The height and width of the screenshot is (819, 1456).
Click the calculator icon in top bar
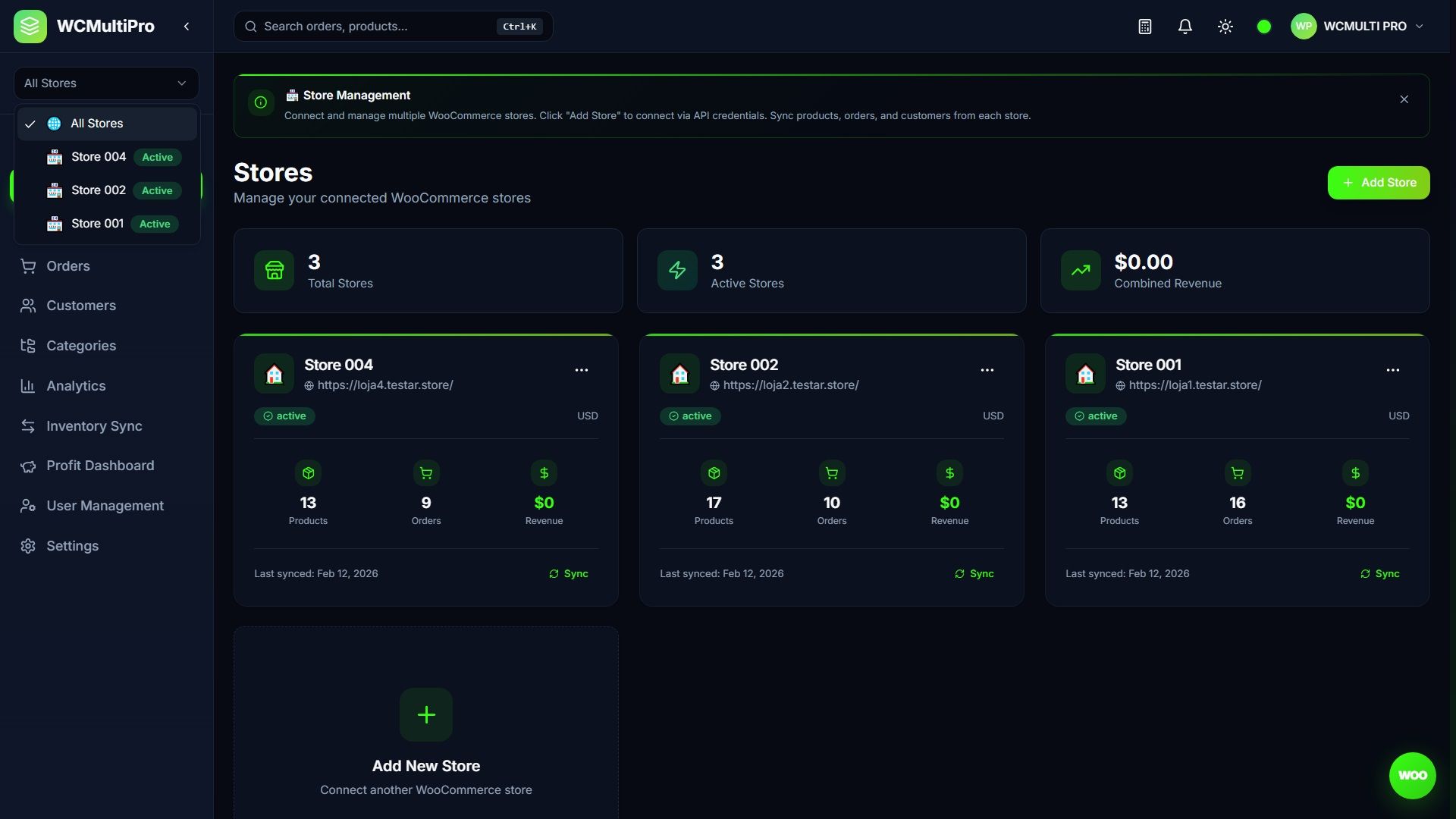point(1145,27)
